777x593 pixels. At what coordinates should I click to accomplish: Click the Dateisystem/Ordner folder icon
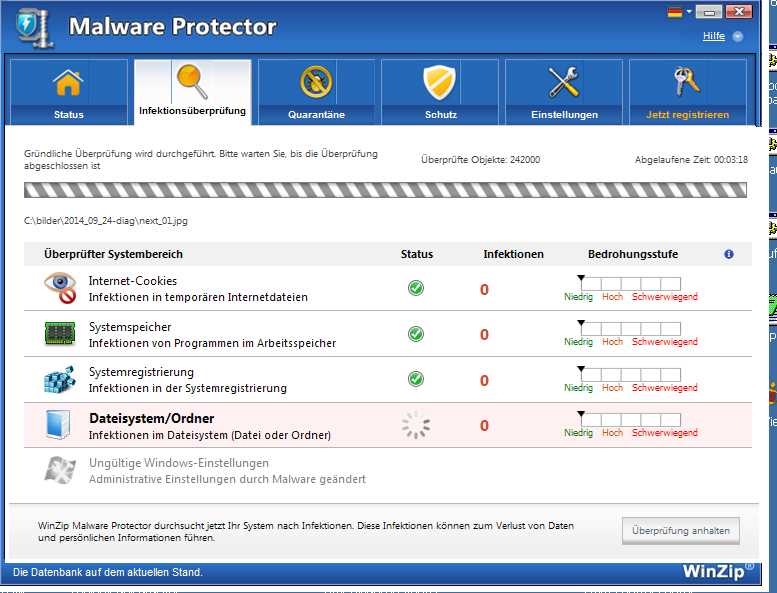(58, 425)
